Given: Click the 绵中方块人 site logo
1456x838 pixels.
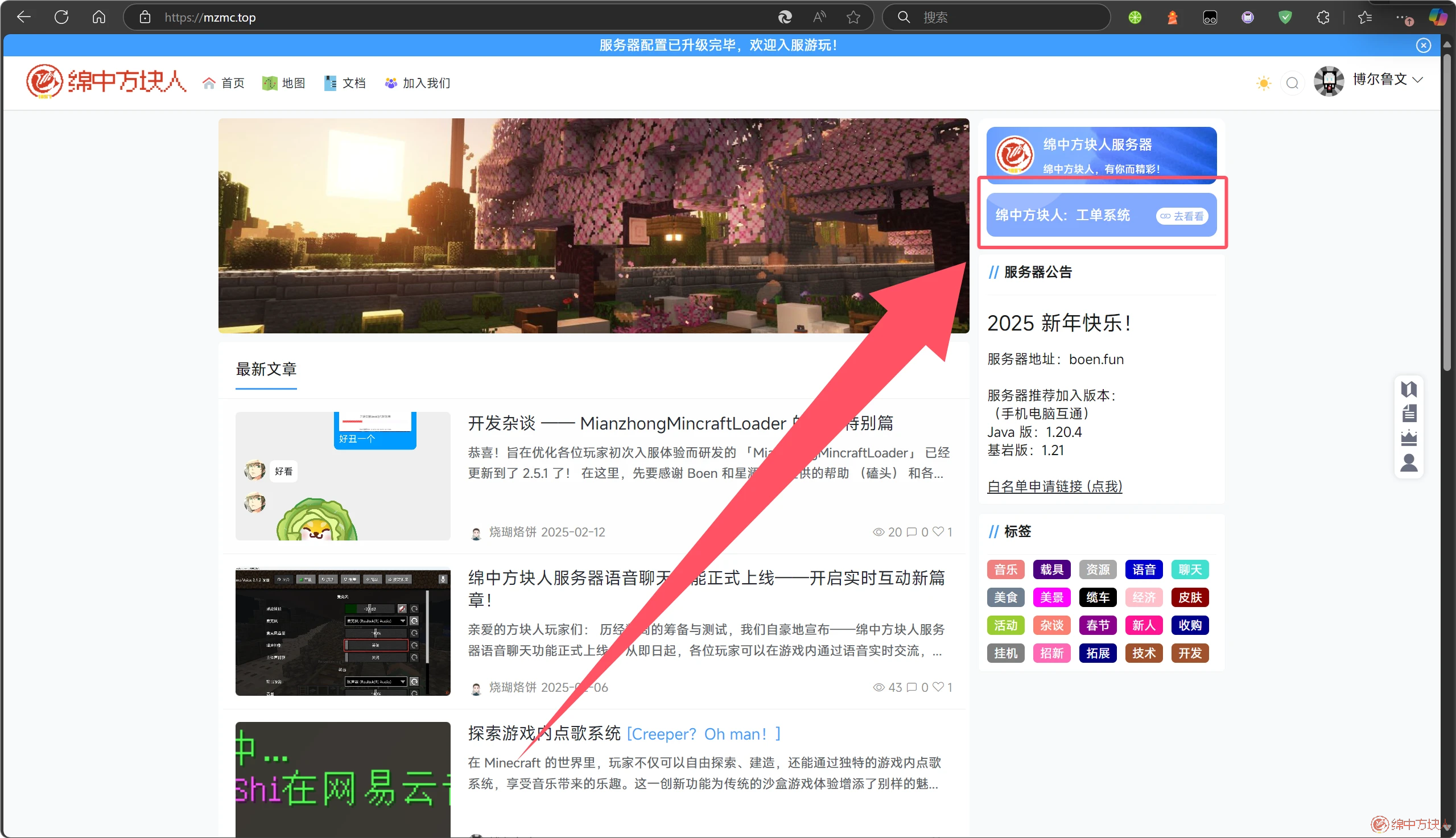Looking at the screenshot, I should click(x=106, y=81).
